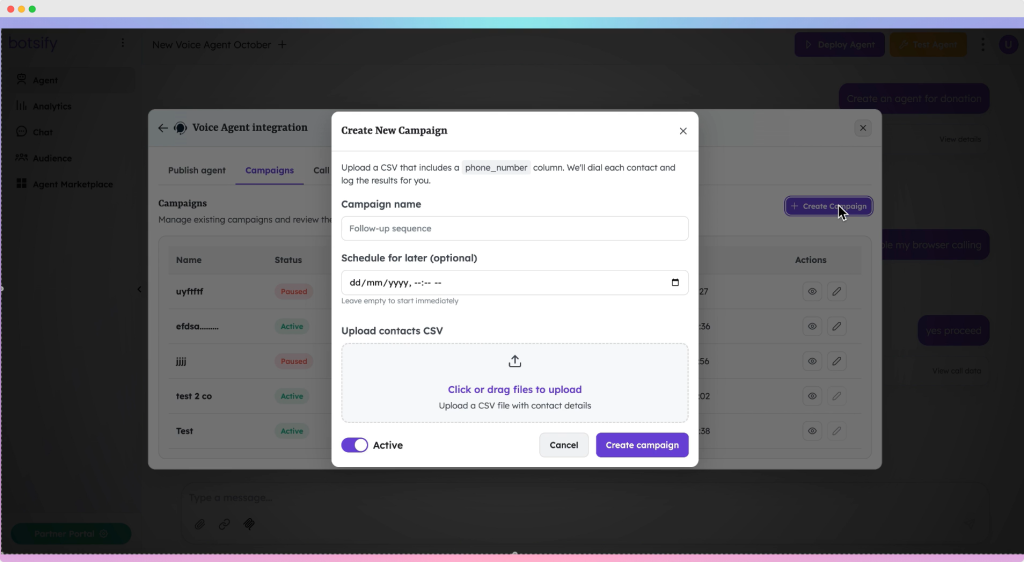Go back using the Voice Agent integration arrow

[x=163, y=128]
